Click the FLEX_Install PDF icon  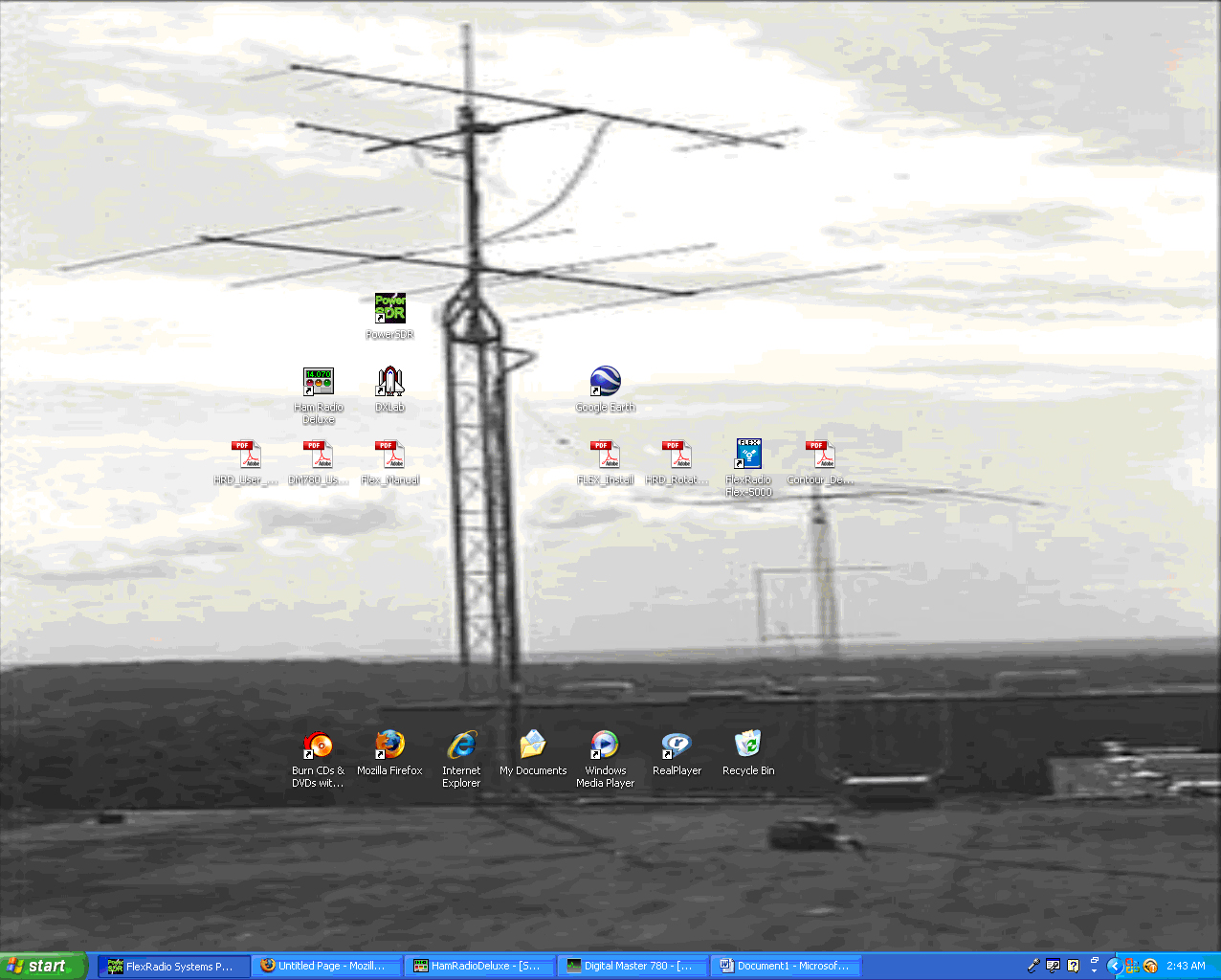[x=605, y=455]
